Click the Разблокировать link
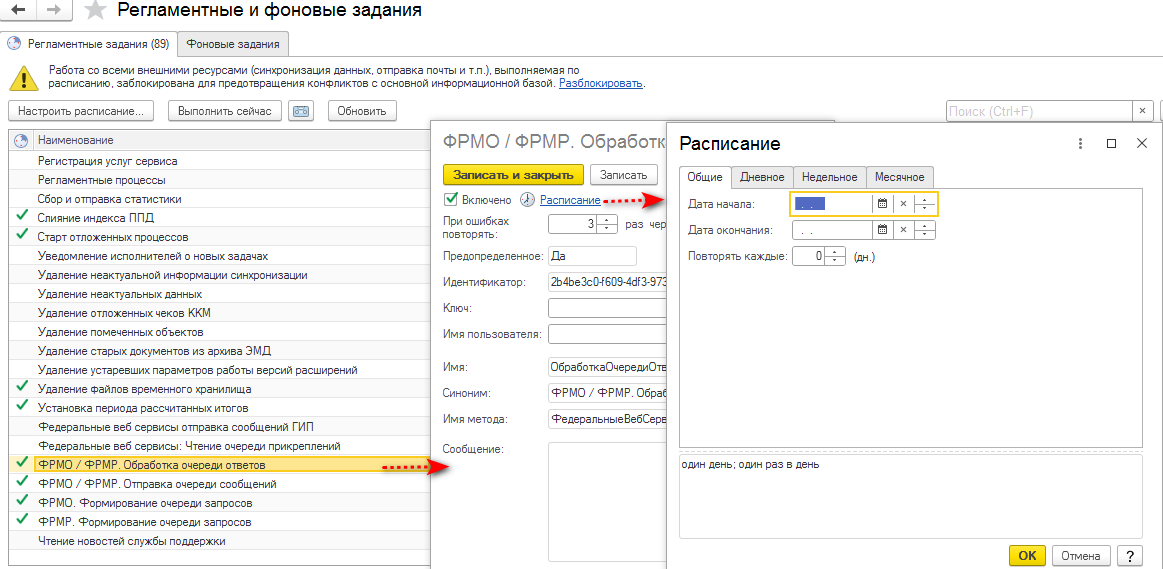Viewport: 1163px width, 569px height. coord(601,84)
